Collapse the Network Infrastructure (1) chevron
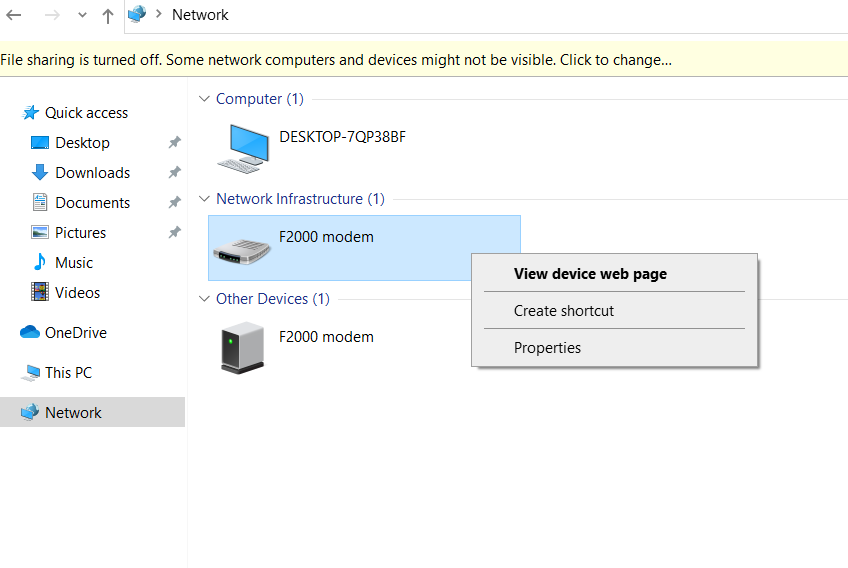The image size is (848, 568). click(x=204, y=199)
